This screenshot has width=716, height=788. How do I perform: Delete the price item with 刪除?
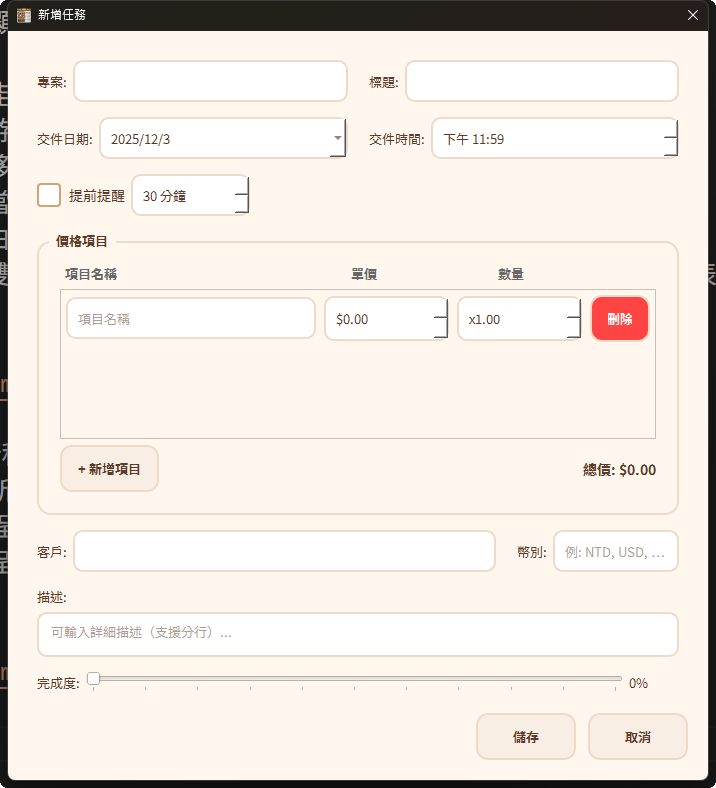pyautogui.click(x=620, y=319)
